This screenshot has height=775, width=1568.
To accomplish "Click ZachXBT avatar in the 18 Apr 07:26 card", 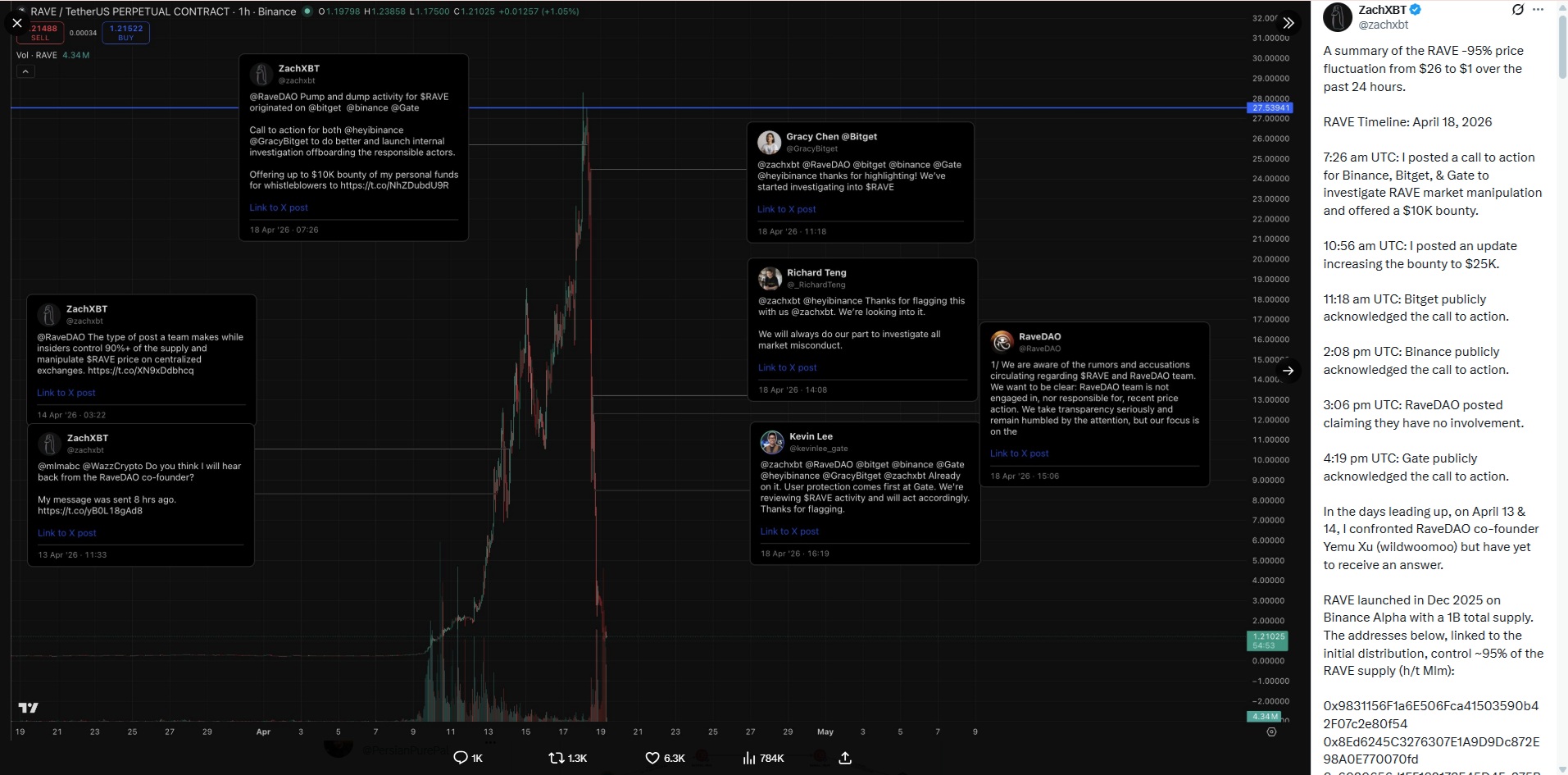I will pos(261,74).
